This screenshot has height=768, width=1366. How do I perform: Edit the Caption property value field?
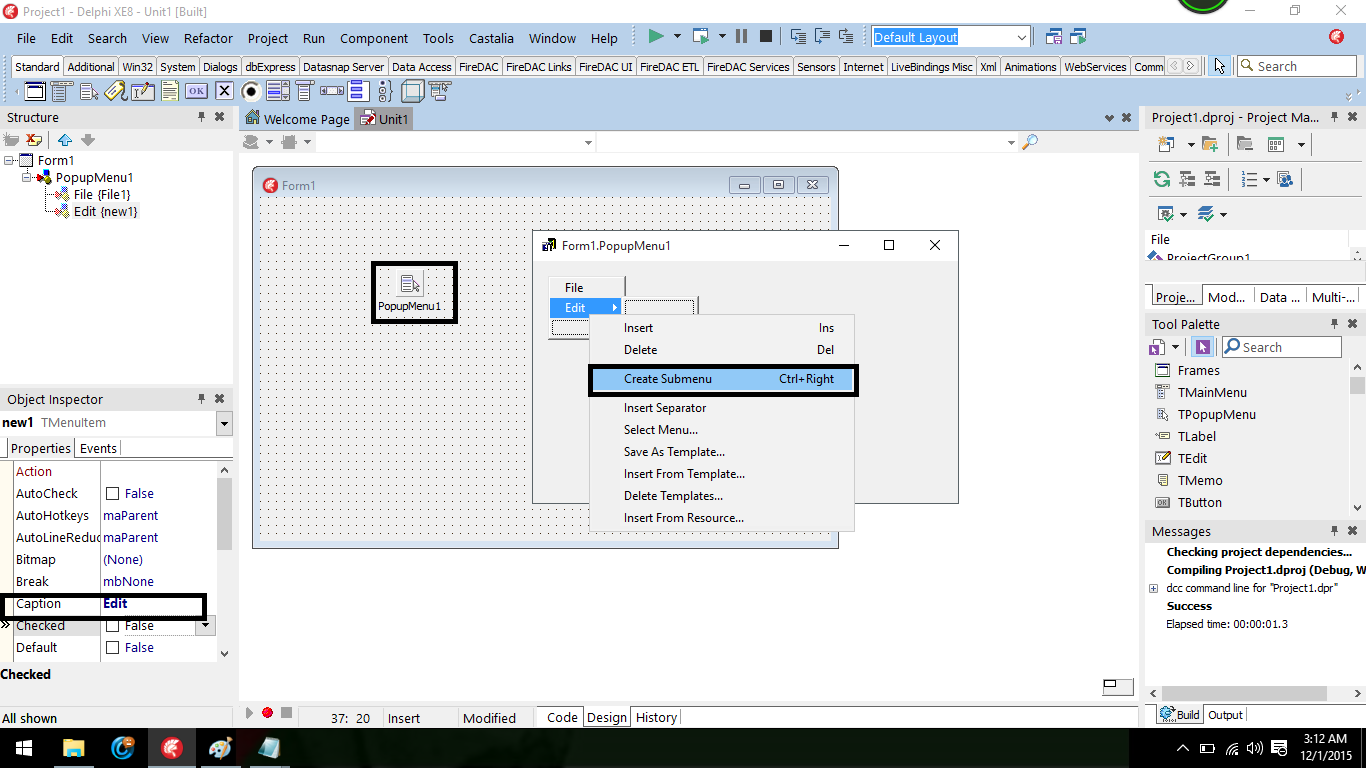155,603
